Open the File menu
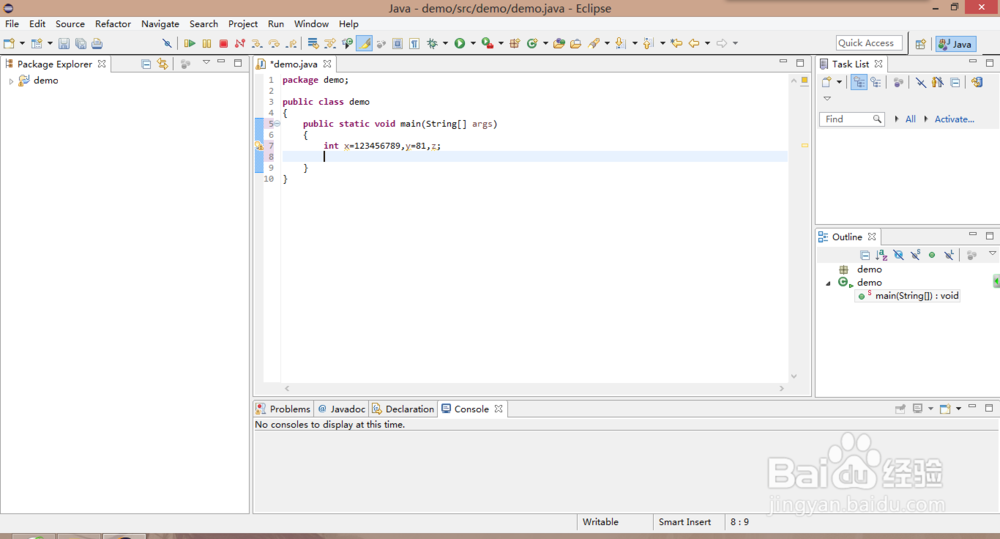The width and height of the screenshot is (1000, 539). 12,24
